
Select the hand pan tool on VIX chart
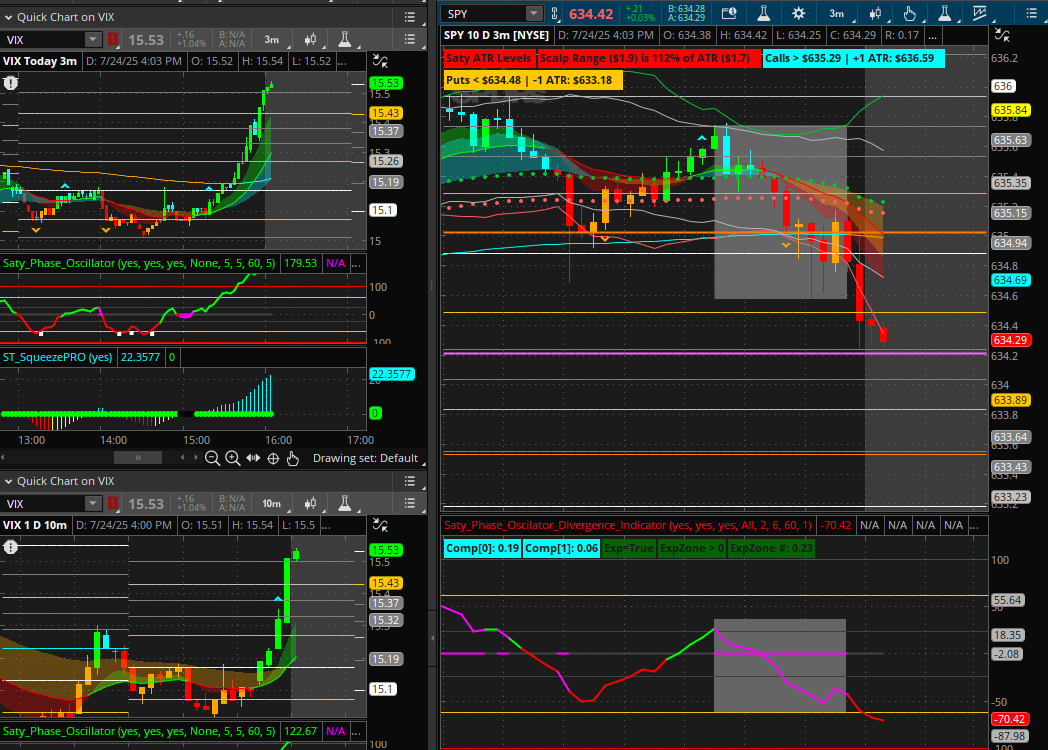click(x=293, y=459)
